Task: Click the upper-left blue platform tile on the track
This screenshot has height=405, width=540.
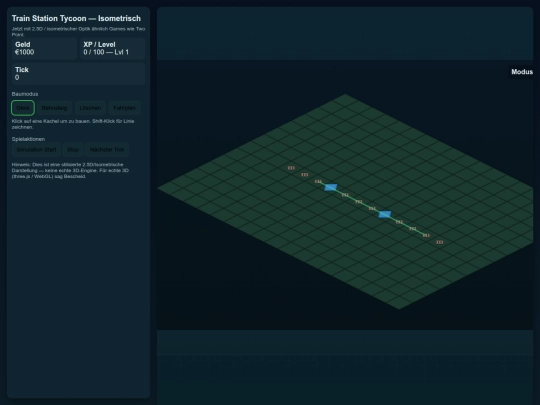Action: click(331, 187)
